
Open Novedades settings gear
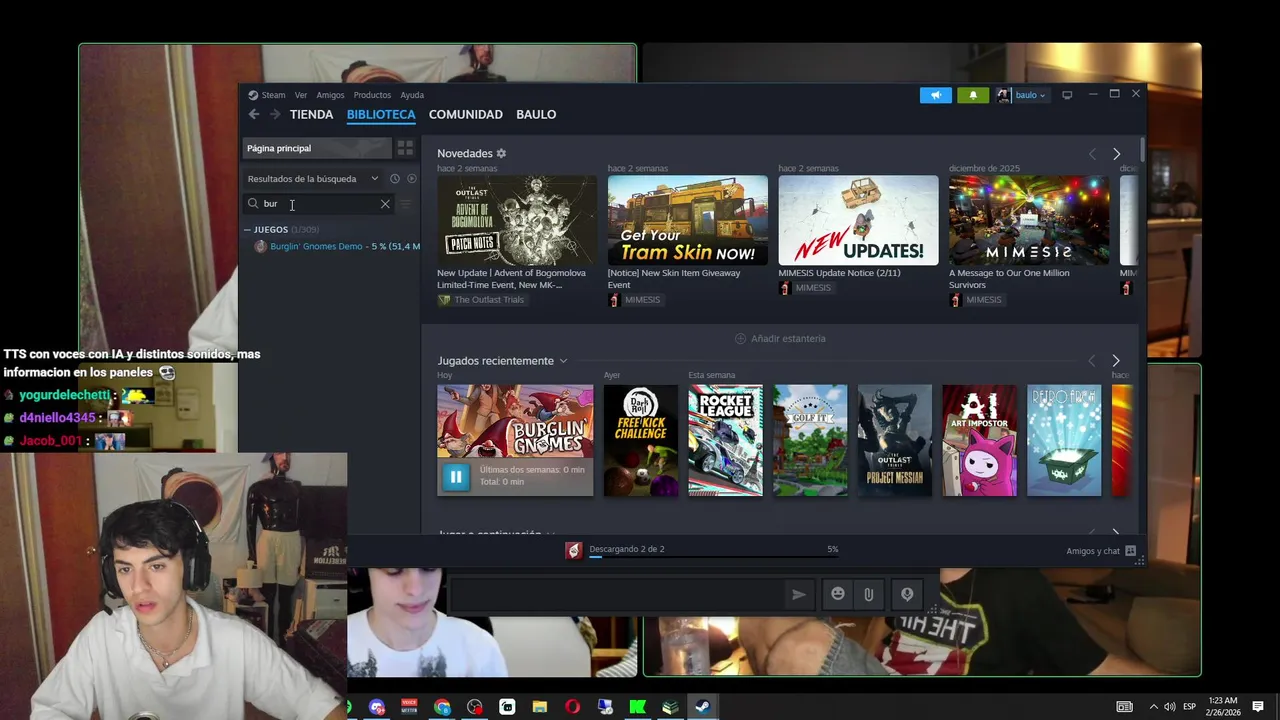click(501, 153)
